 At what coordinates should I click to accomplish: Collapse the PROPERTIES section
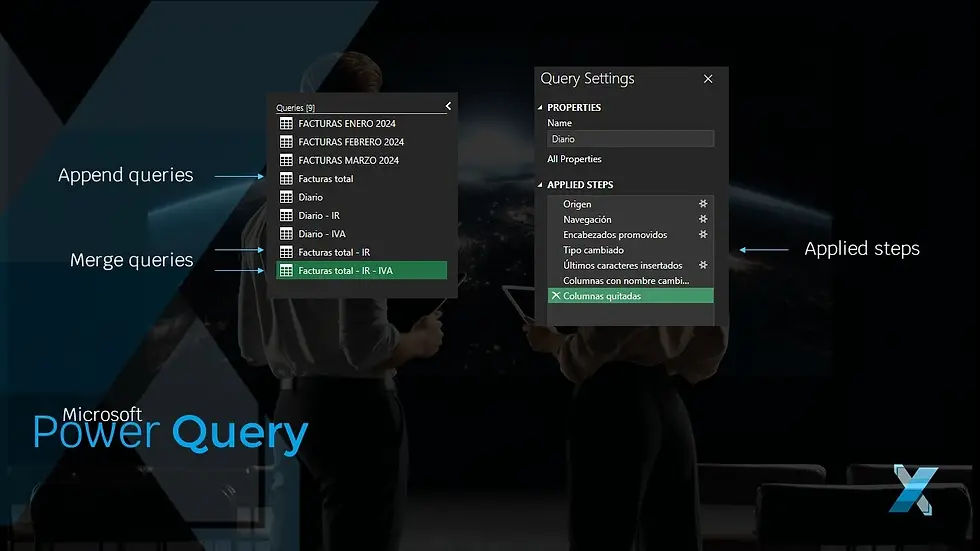pyautogui.click(x=540, y=107)
